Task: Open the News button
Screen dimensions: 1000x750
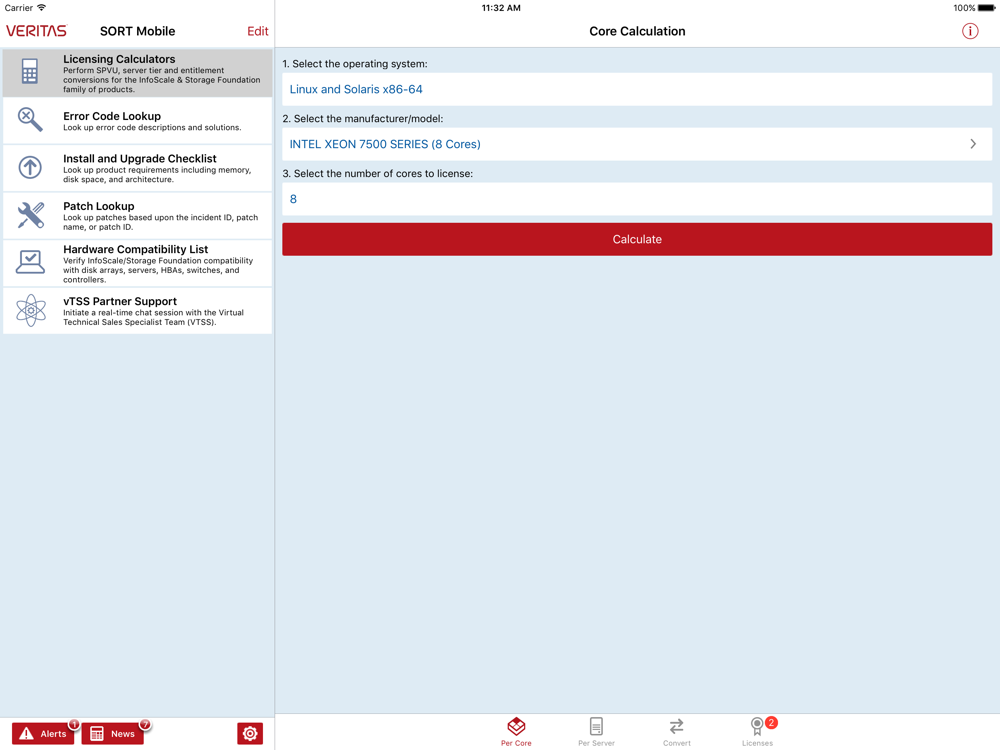Action: [x=112, y=733]
